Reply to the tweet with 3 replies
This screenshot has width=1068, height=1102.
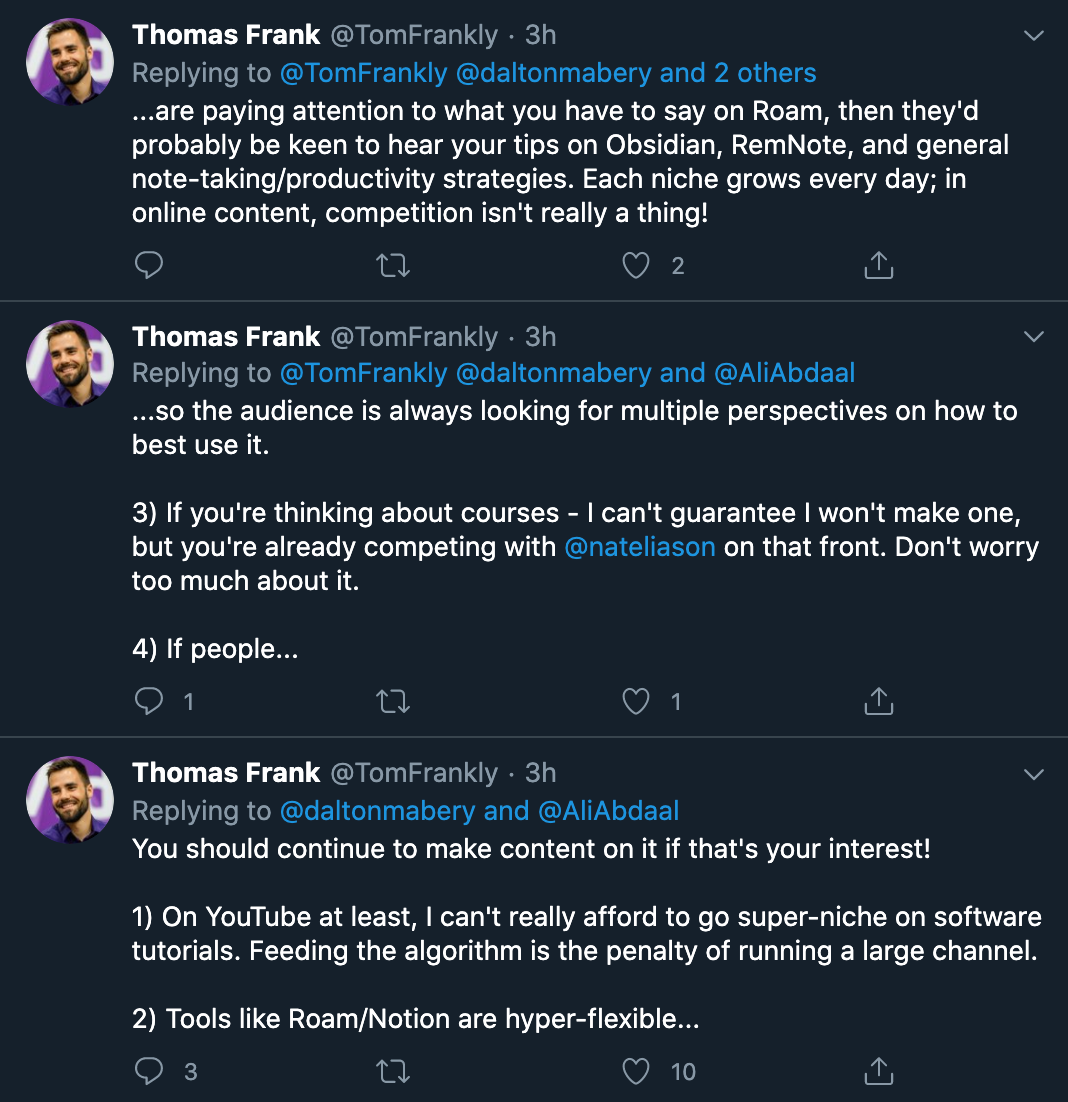148,1071
